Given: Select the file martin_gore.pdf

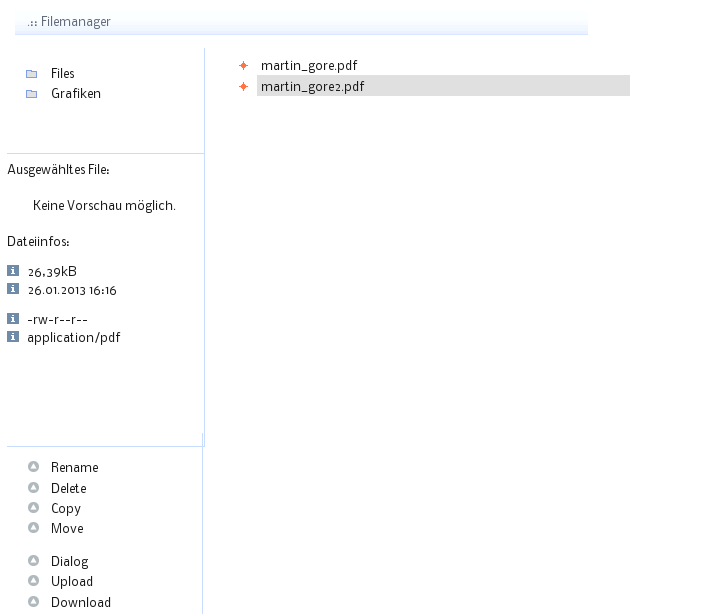Looking at the screenshot, I should click(x=309, y=65).
